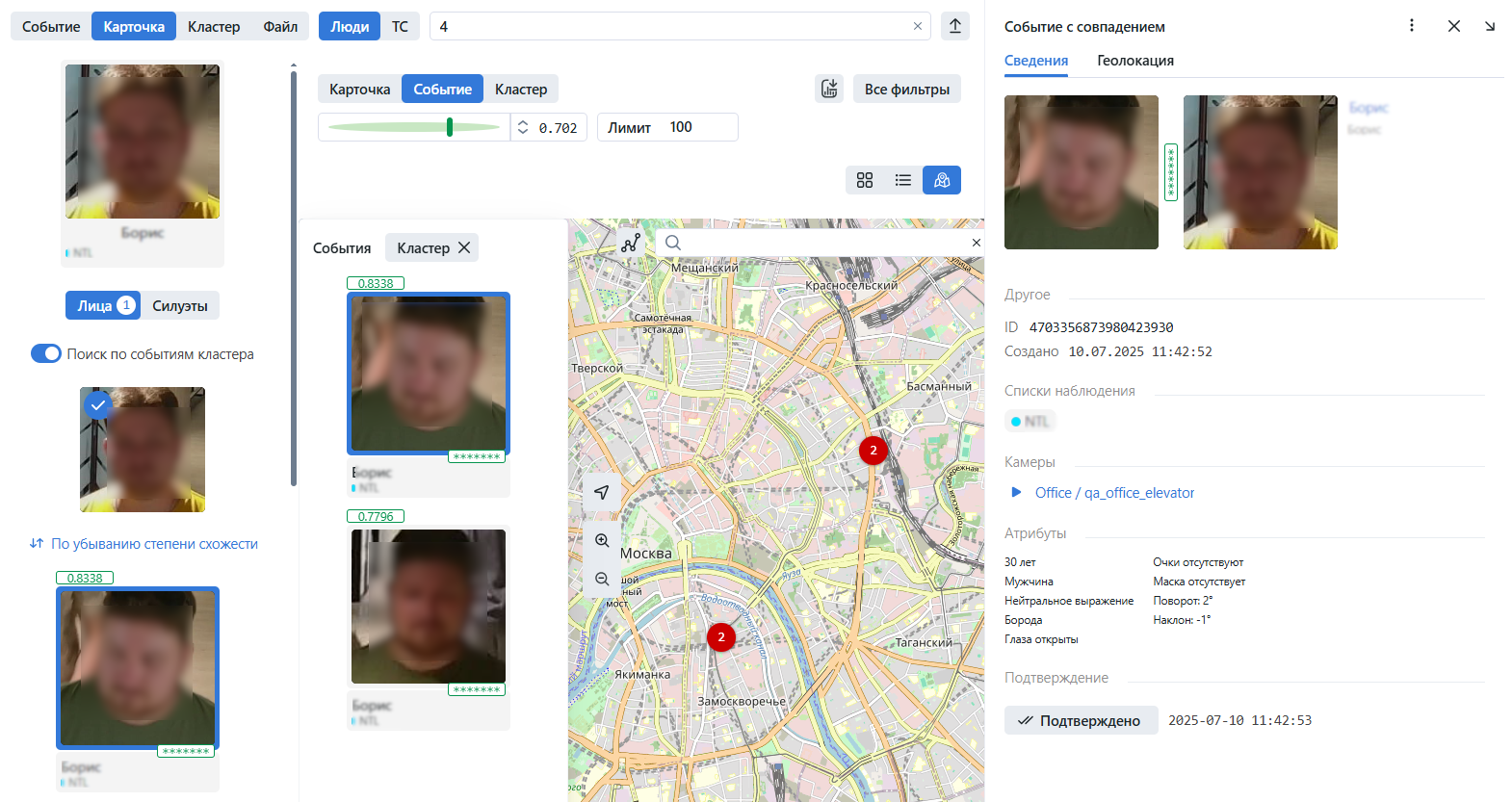Click the upload file icon
Image resolution: width=1512 pixels, height=802 pixels.
tap(954, 26)
